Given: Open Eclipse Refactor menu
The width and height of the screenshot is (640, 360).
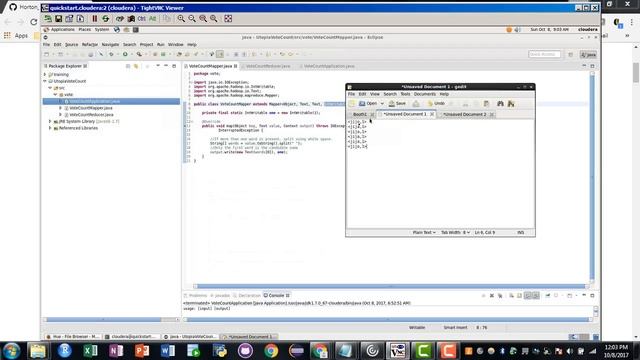Looking at the screenshot, I should pyautogui.click(x=90, y=44).
